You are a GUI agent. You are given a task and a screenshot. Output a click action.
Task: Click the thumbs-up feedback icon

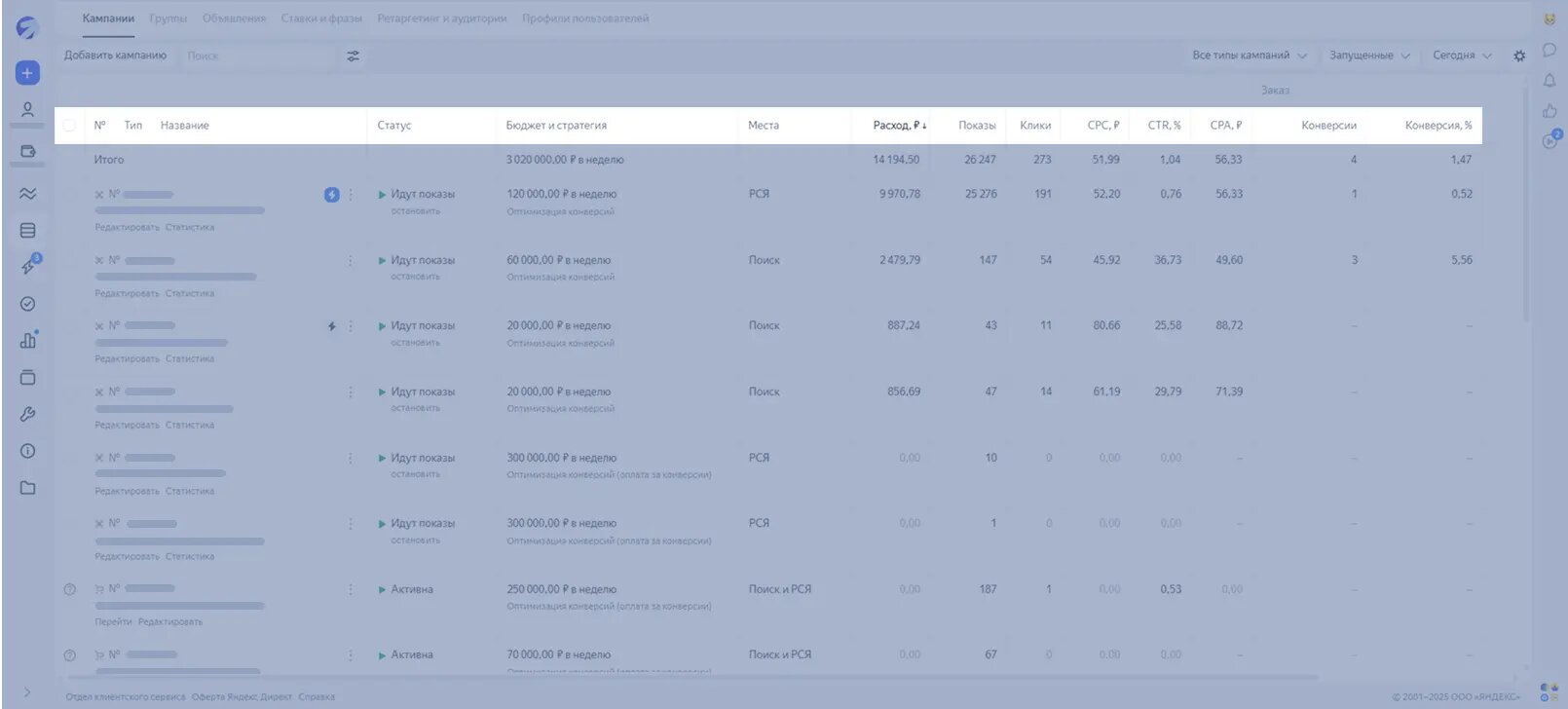[x=1549, y=110]
